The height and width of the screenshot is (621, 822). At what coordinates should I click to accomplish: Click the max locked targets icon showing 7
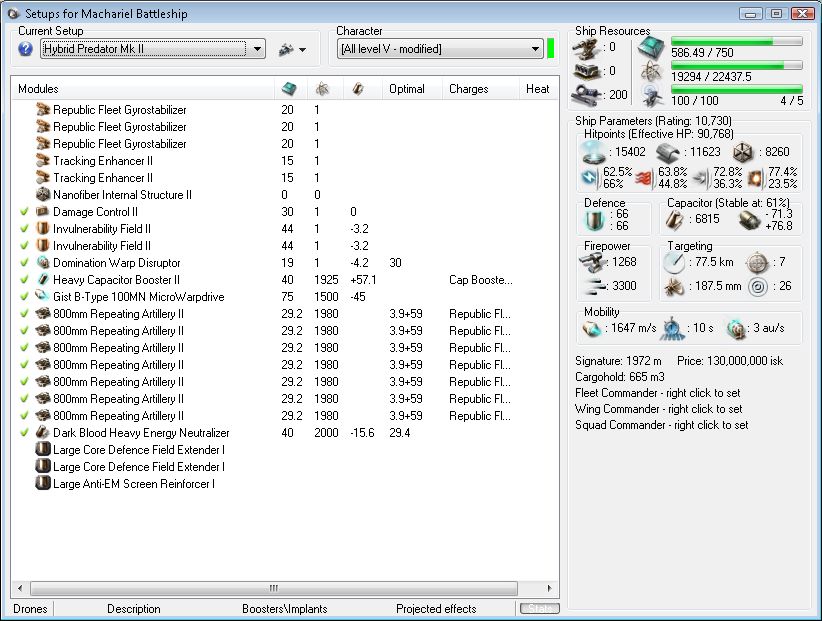coord(757,262)
